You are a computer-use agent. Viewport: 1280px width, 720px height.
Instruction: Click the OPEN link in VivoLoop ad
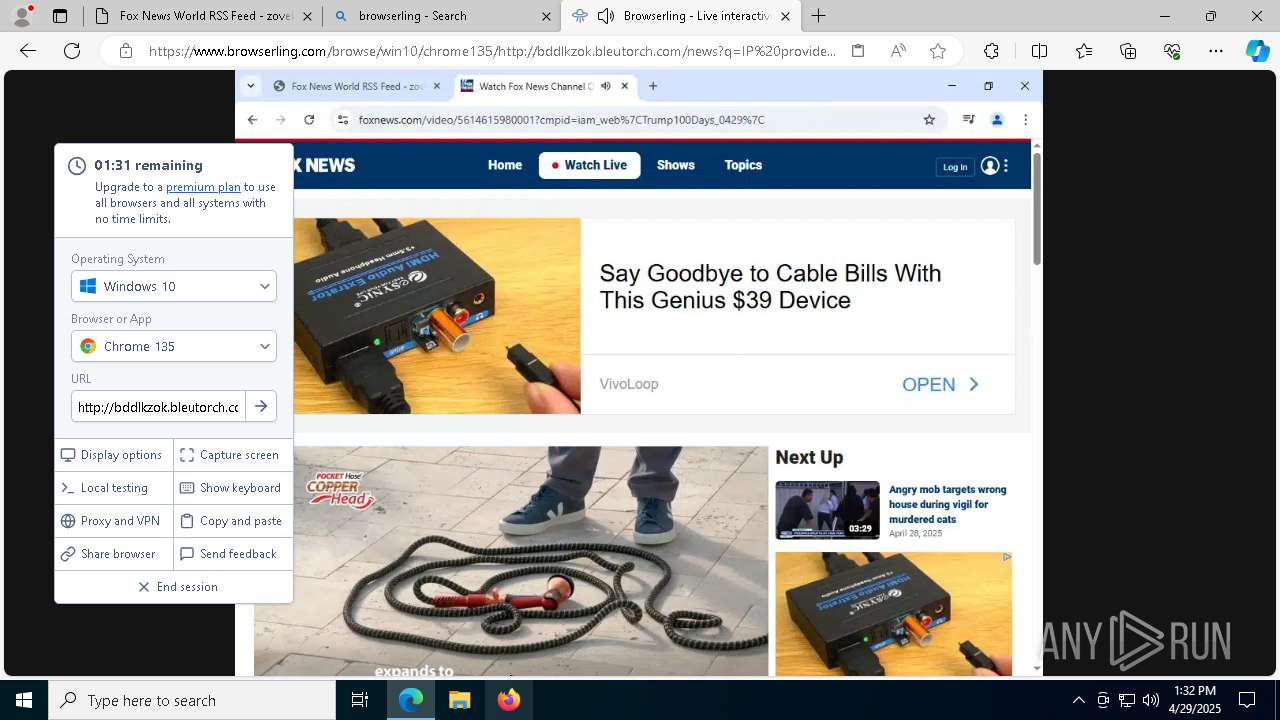pyautogui.click(x=940, y=385)
